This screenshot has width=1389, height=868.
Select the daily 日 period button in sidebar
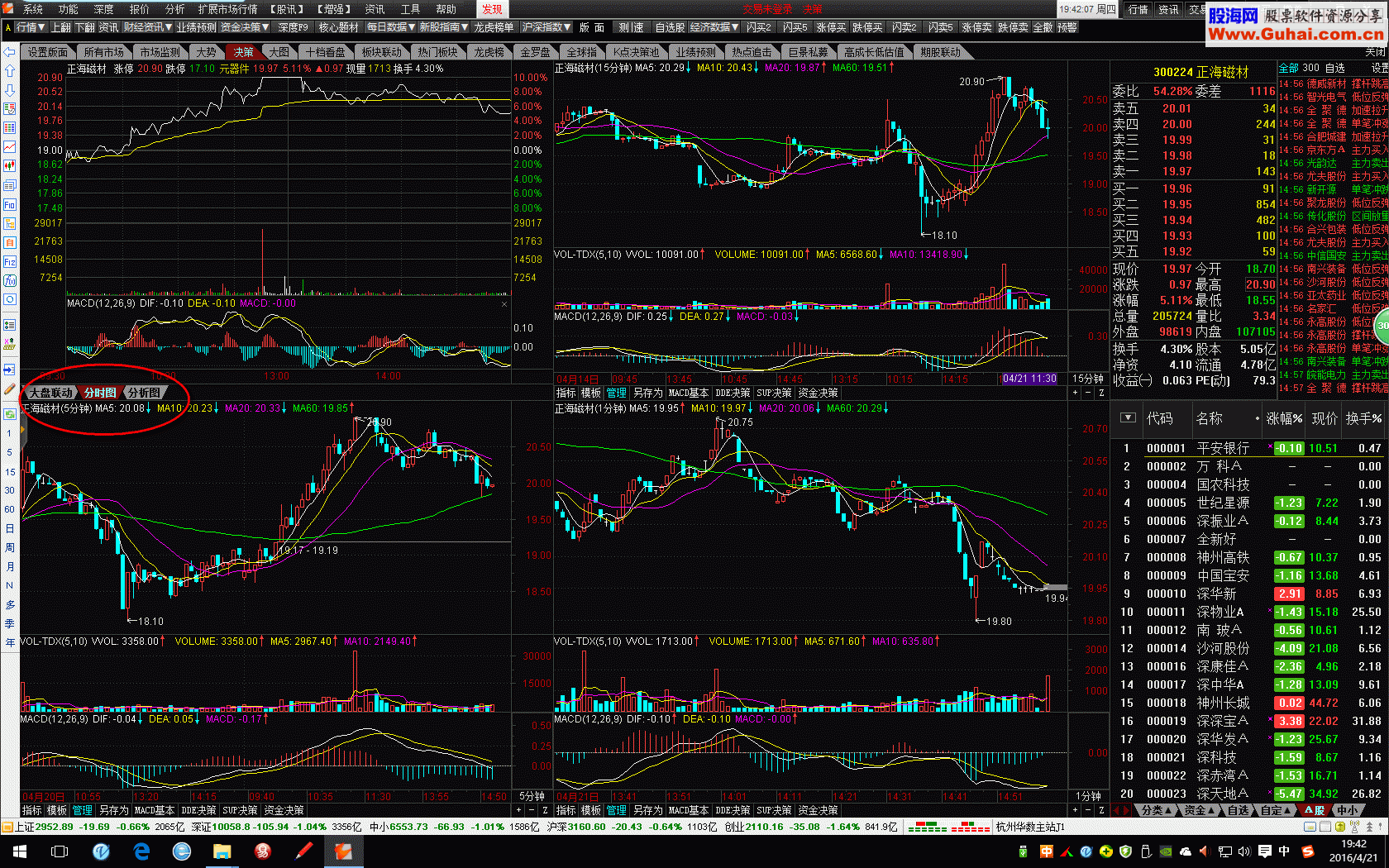pos(9,528)
